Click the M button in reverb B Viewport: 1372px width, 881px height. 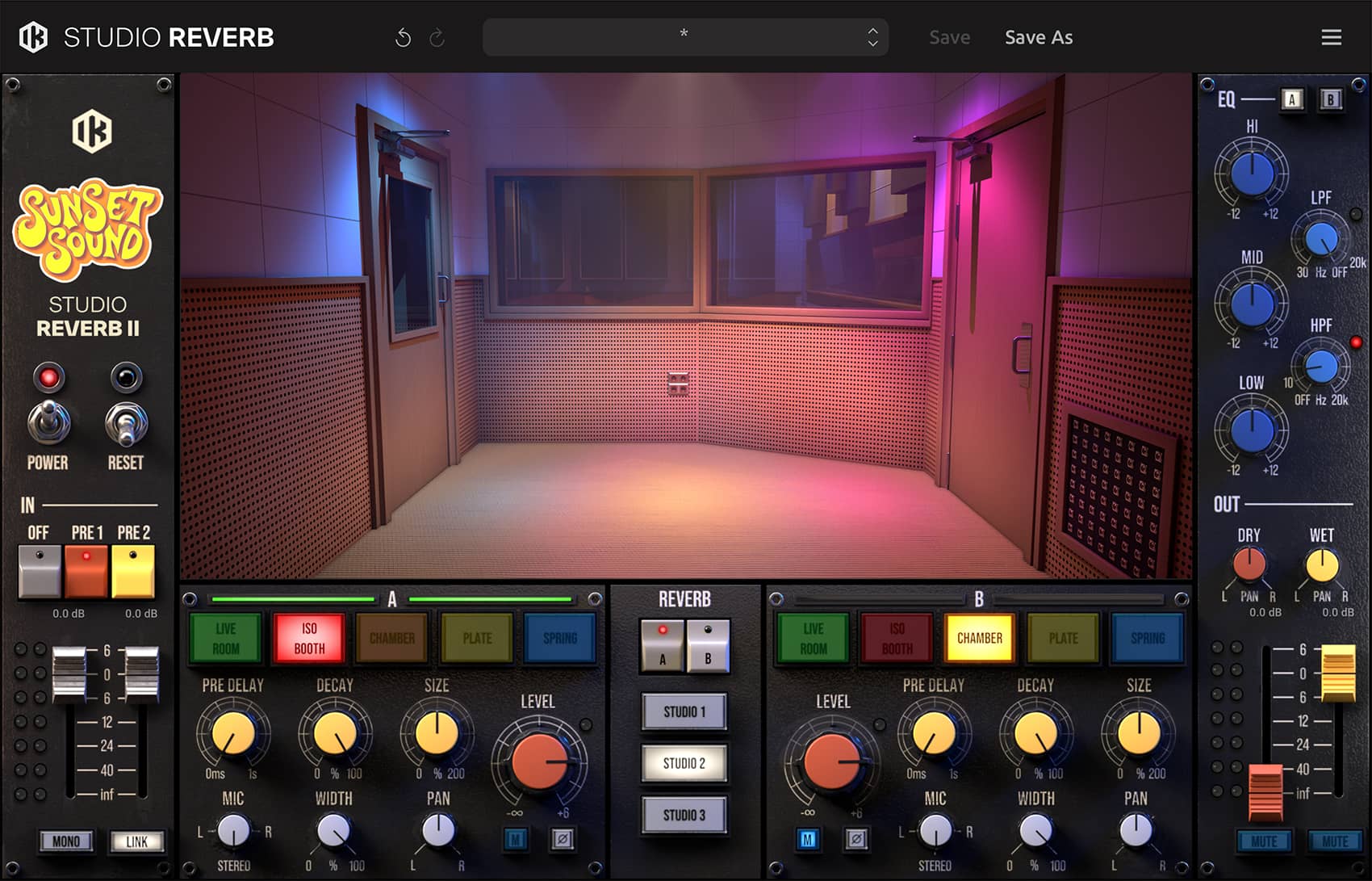click(808, 840)
